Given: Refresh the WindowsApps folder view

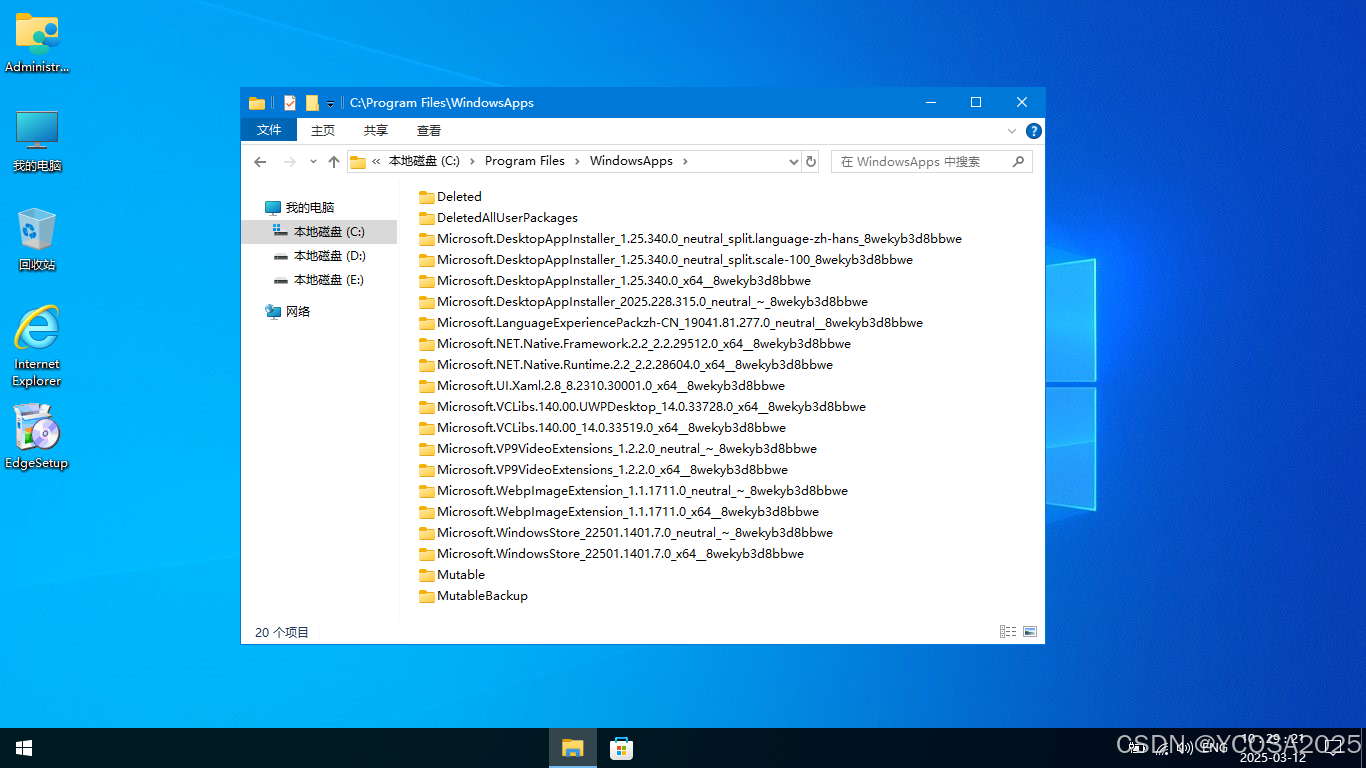Looking at the screenshot, I should (x=811, y=162).
